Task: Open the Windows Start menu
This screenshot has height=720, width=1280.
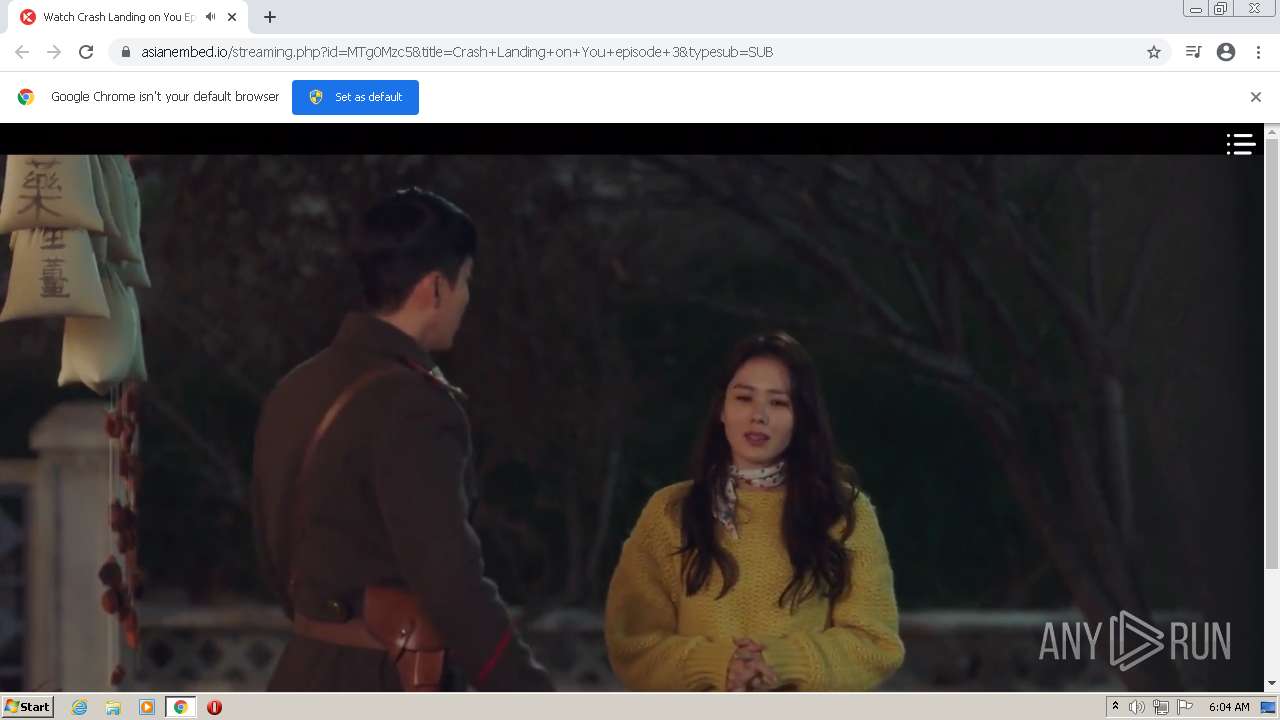Action: (x=27, y=706)
